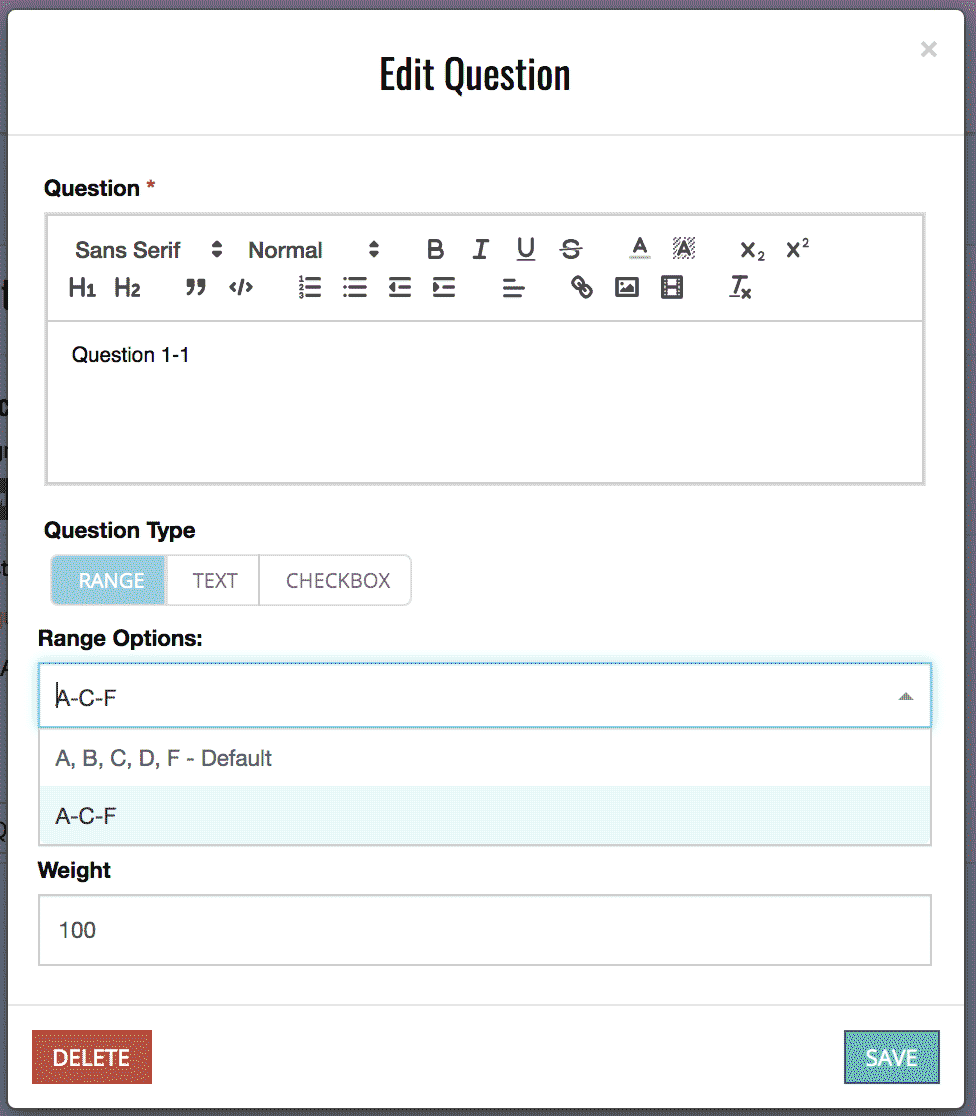Select the RANGE question type
Screen dimensions: 976x1116
[109, 580]
